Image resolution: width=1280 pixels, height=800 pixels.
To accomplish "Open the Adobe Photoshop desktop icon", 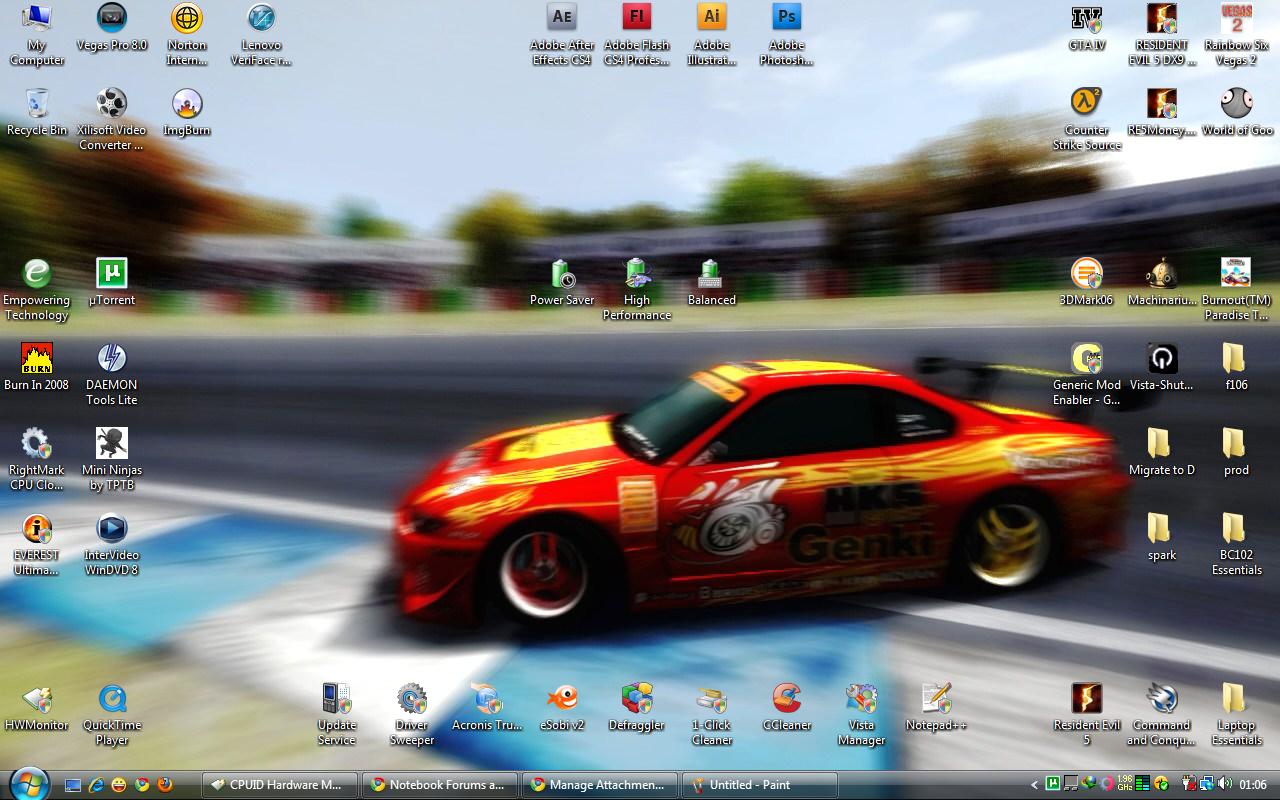I will pyautogui.click(x=787, y=34).
